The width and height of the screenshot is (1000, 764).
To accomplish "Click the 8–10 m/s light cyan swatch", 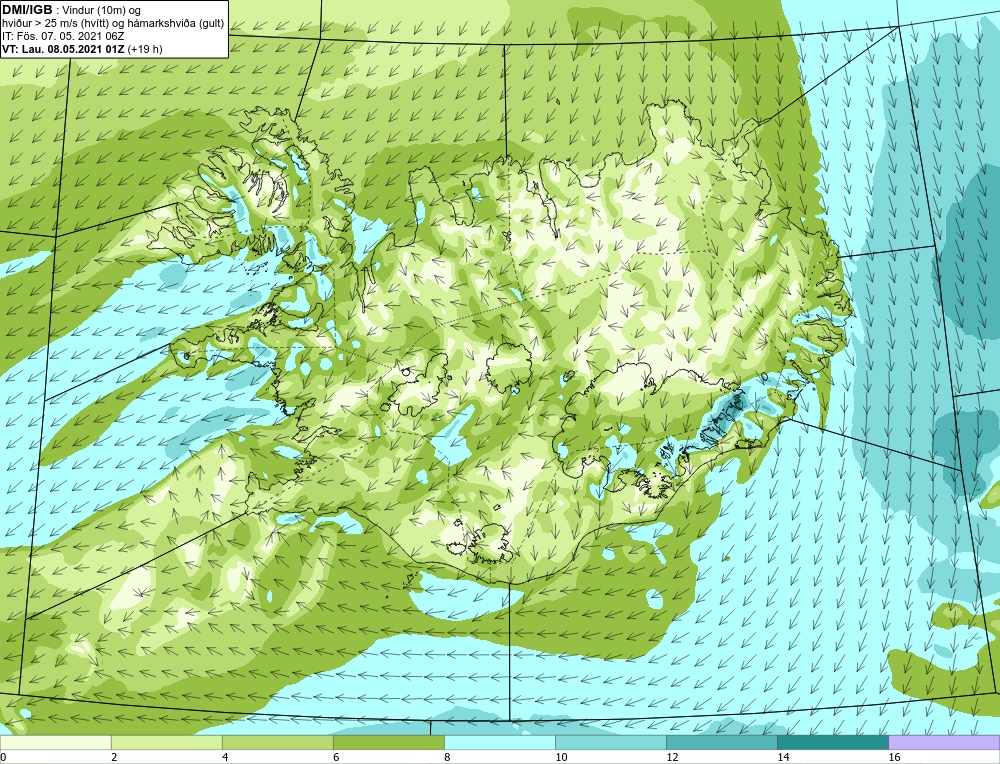I will tap(499, 742).
